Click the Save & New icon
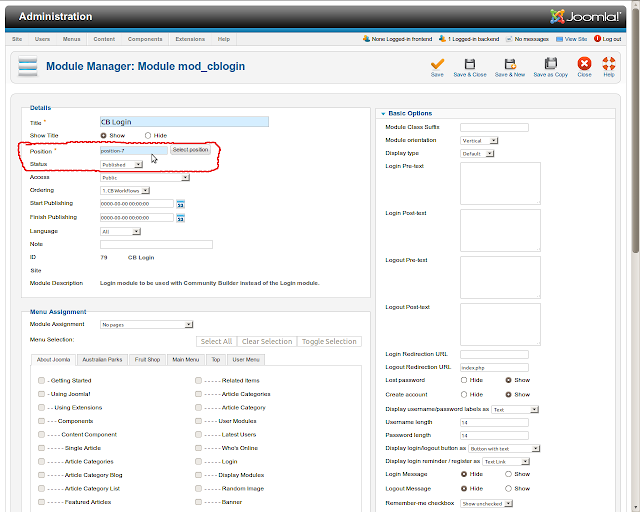 510,64
